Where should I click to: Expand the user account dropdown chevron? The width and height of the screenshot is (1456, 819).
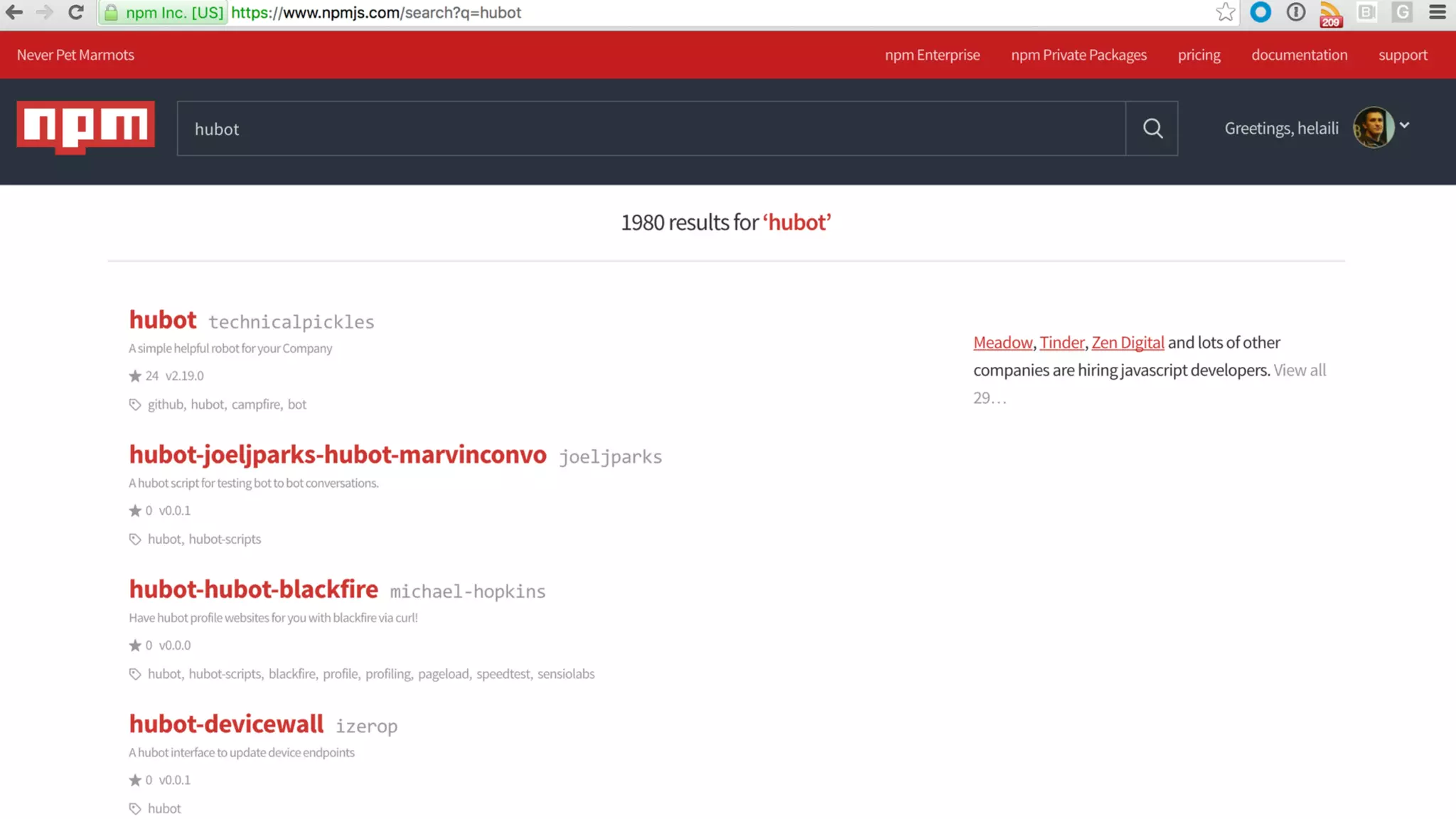(1404, 126)
